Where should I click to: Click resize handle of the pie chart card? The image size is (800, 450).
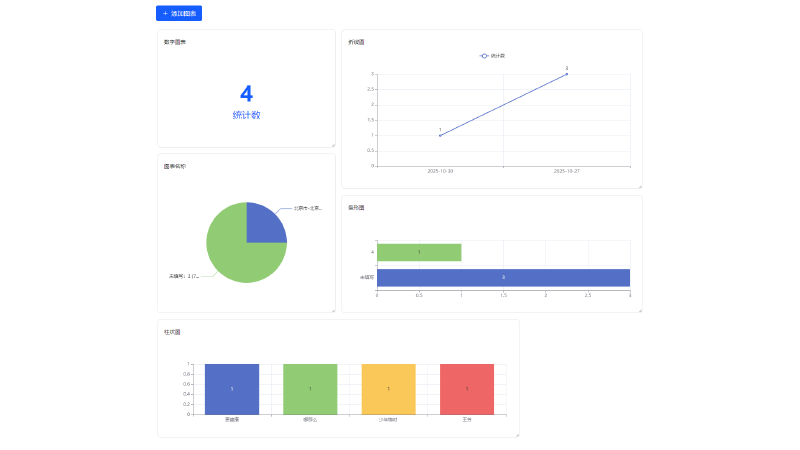[x=333, y=310]
